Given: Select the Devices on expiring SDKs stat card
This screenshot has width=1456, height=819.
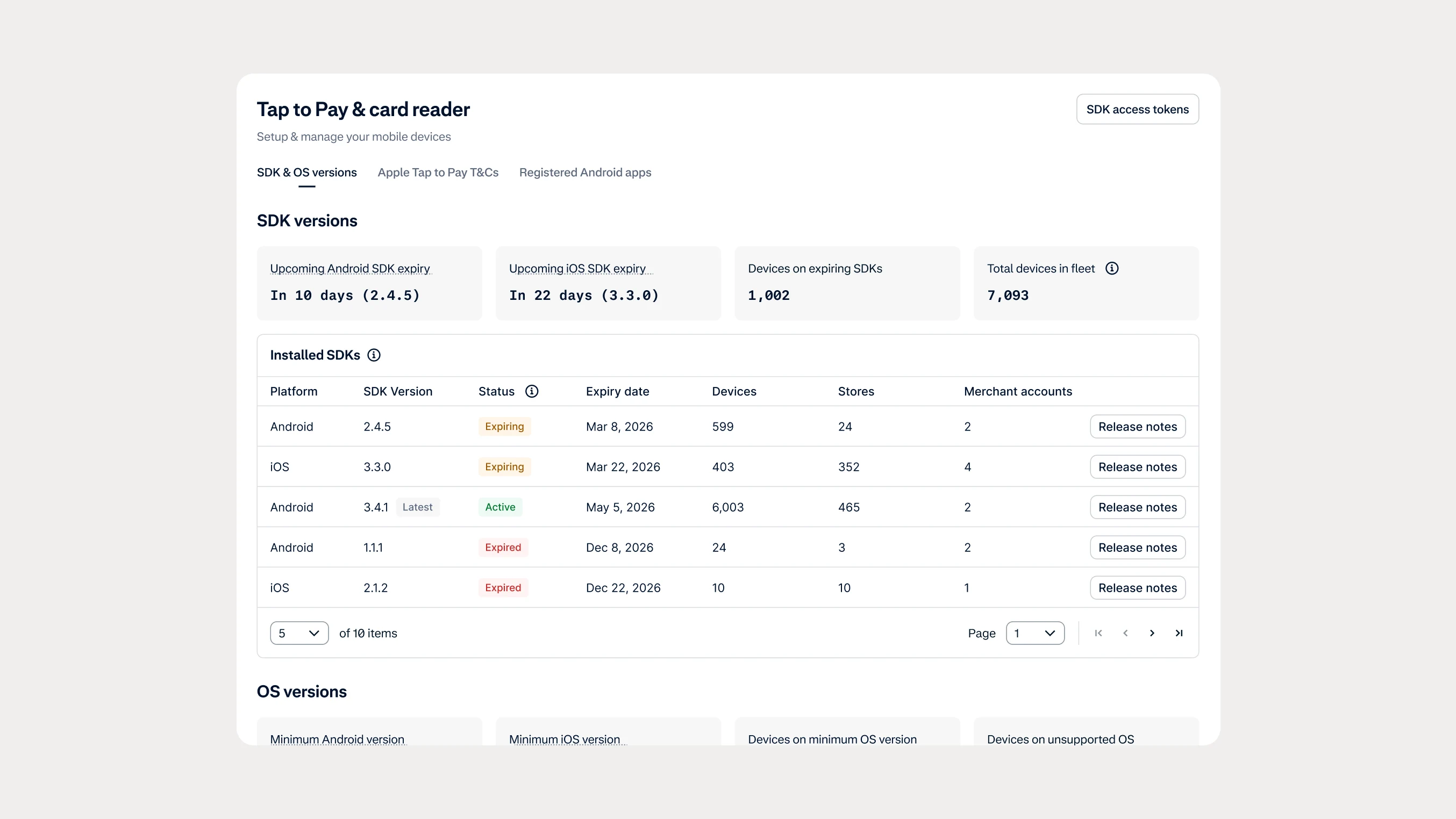Looking at the screenshot, I should (x=847, y=283).
